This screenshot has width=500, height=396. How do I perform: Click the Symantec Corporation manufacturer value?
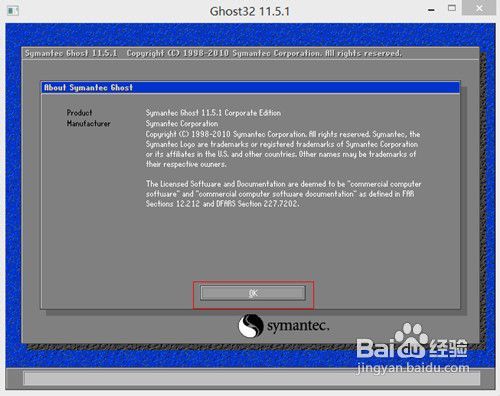coord(182,123)
